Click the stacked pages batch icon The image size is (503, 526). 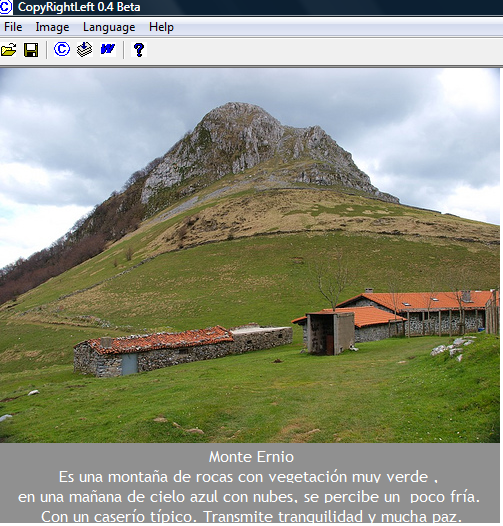pos(85,49)
